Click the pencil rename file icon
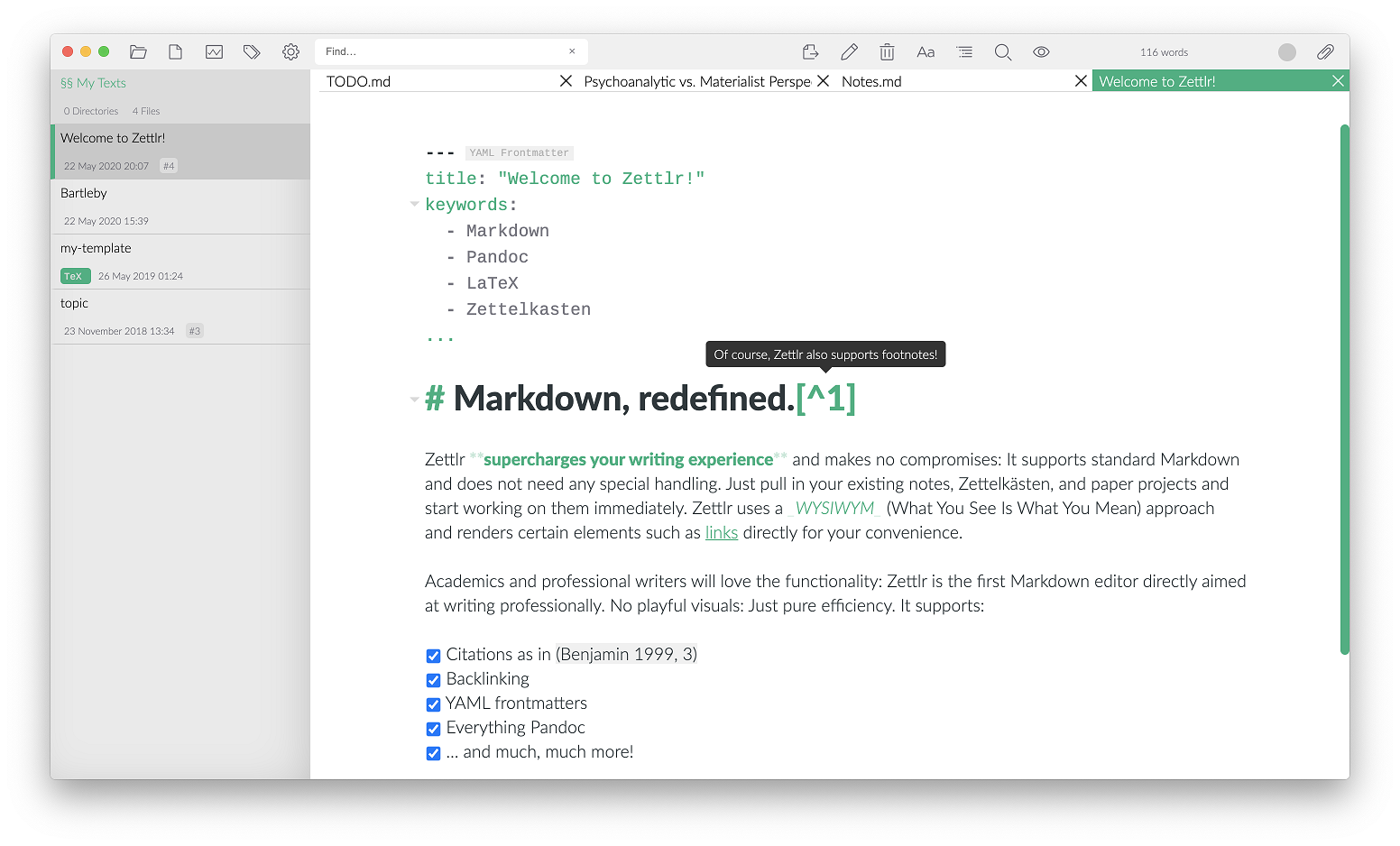Image resolution: width=1400 pixels, height=846 pixels. (x=849, y=52)
